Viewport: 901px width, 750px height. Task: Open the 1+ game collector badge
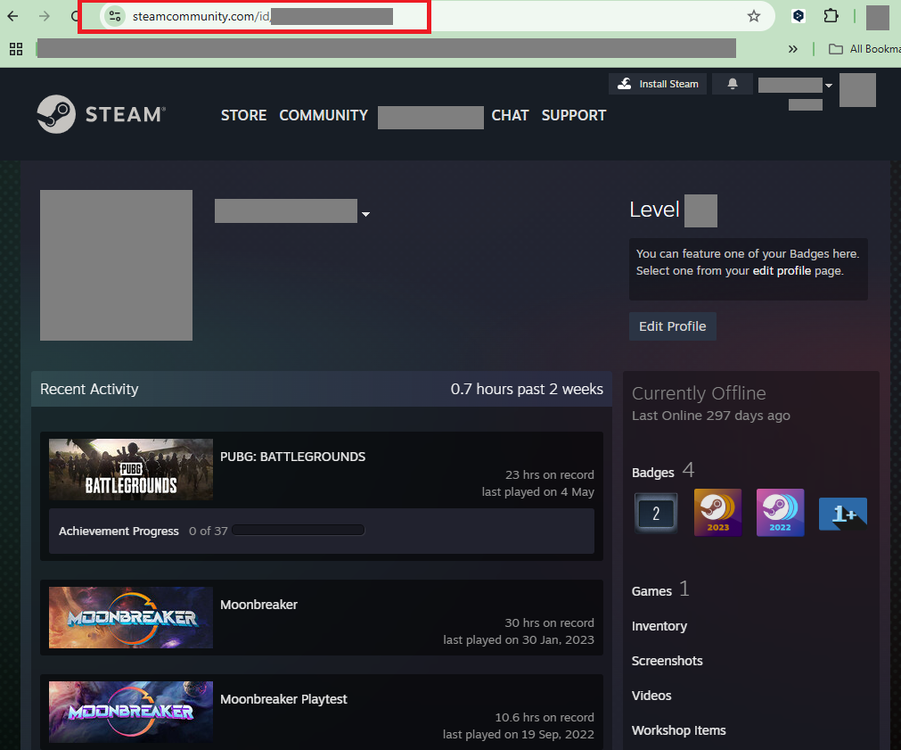coord(842,513)
